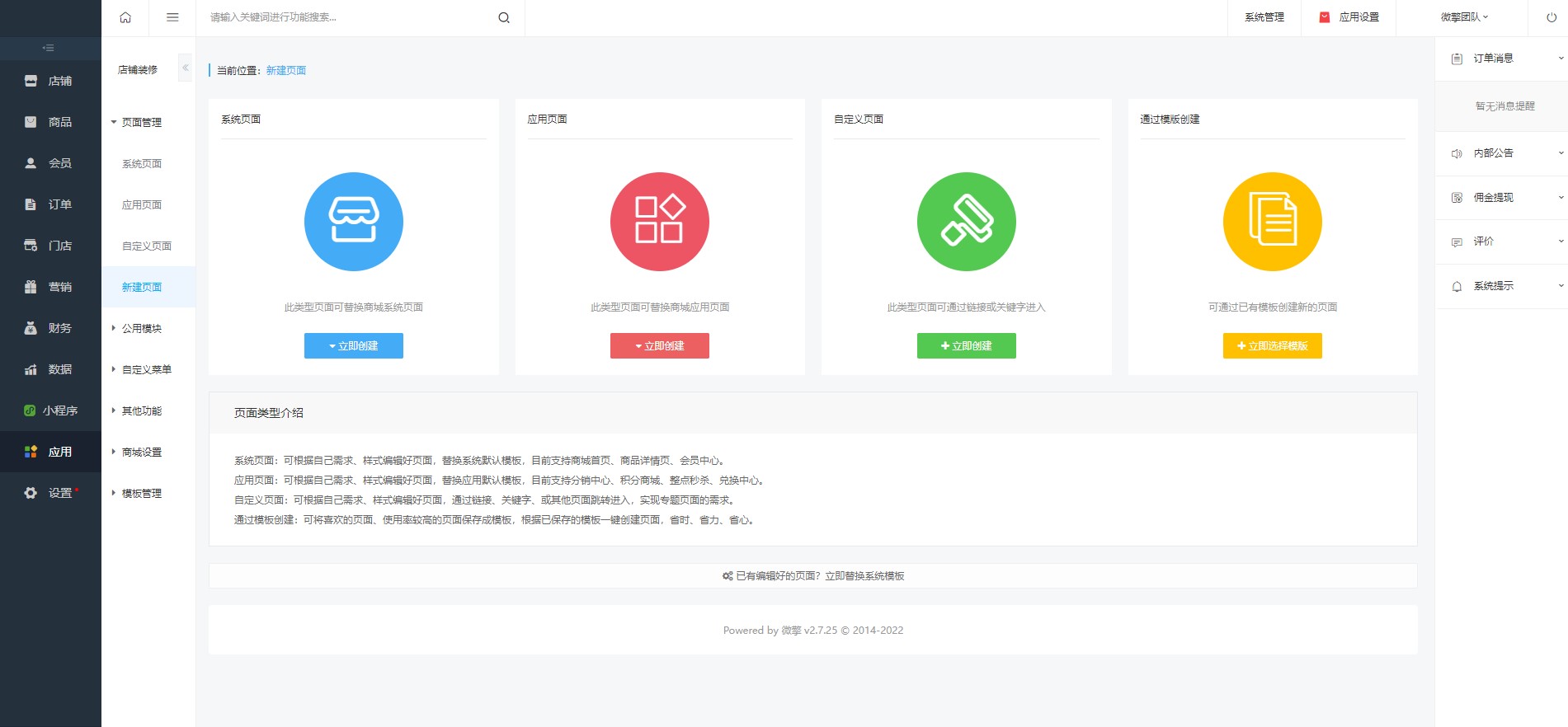
Task: Click the blue shop system page icon
Action: (x=353, y=221)
